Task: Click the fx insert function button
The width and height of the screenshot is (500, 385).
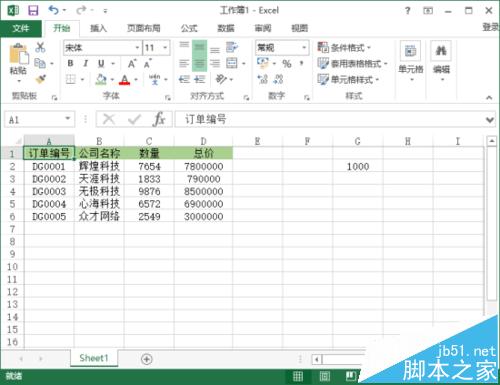Action: (x=159, y=119)
